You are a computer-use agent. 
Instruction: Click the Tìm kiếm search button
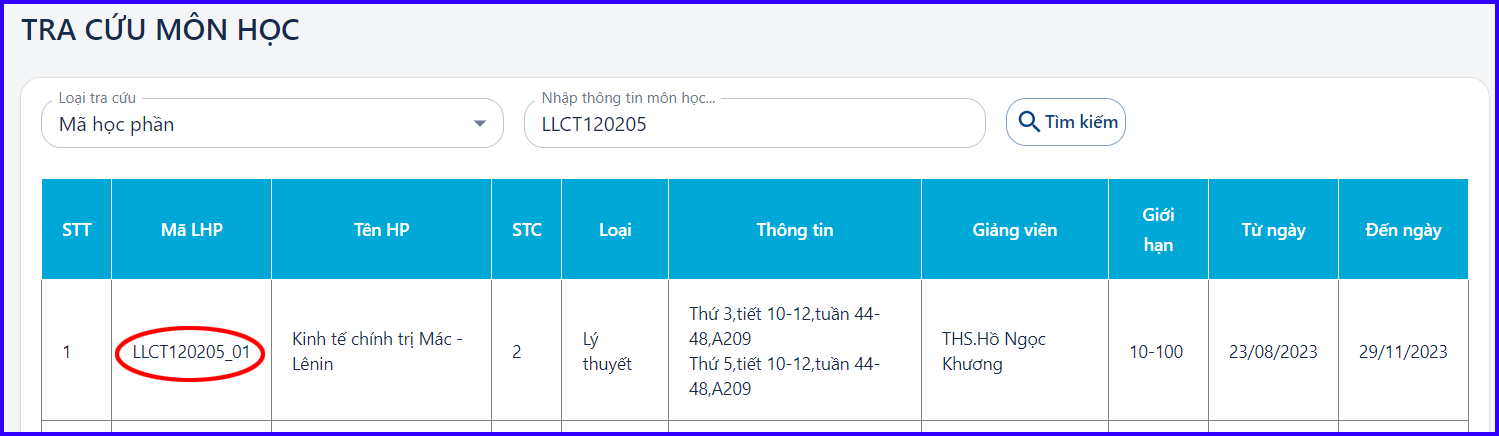pos(1066,122)
